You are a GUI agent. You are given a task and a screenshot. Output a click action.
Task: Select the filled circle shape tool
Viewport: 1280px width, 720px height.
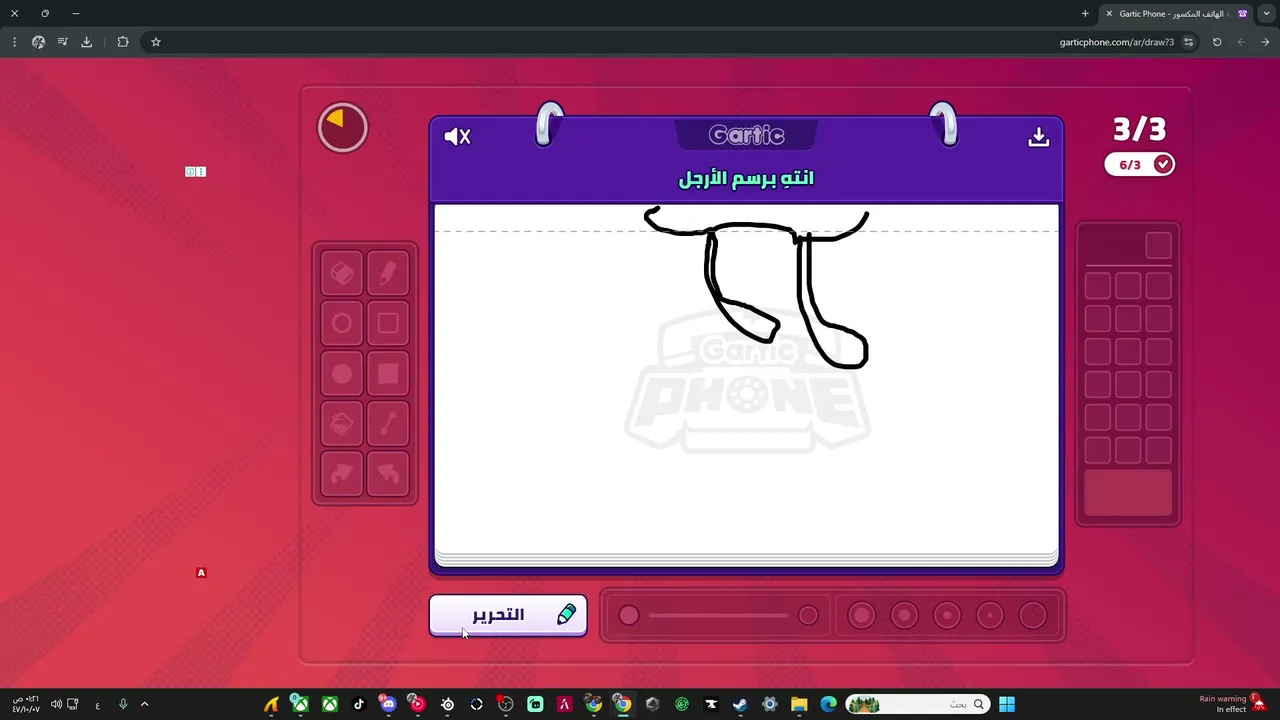coord(342,374)
